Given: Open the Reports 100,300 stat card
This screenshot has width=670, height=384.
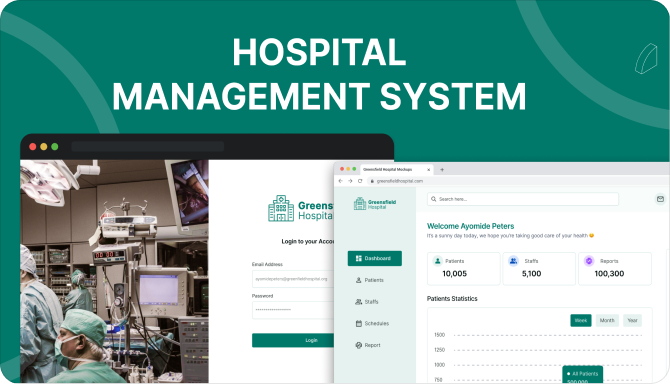Looking at the screenshot, I should (x=615, y=269).
